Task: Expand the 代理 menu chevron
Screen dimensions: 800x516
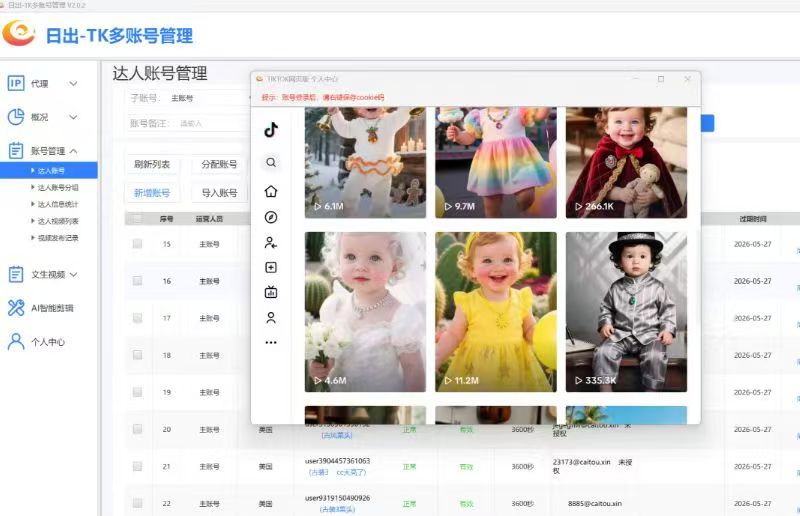Action: [x=73, y=84]
